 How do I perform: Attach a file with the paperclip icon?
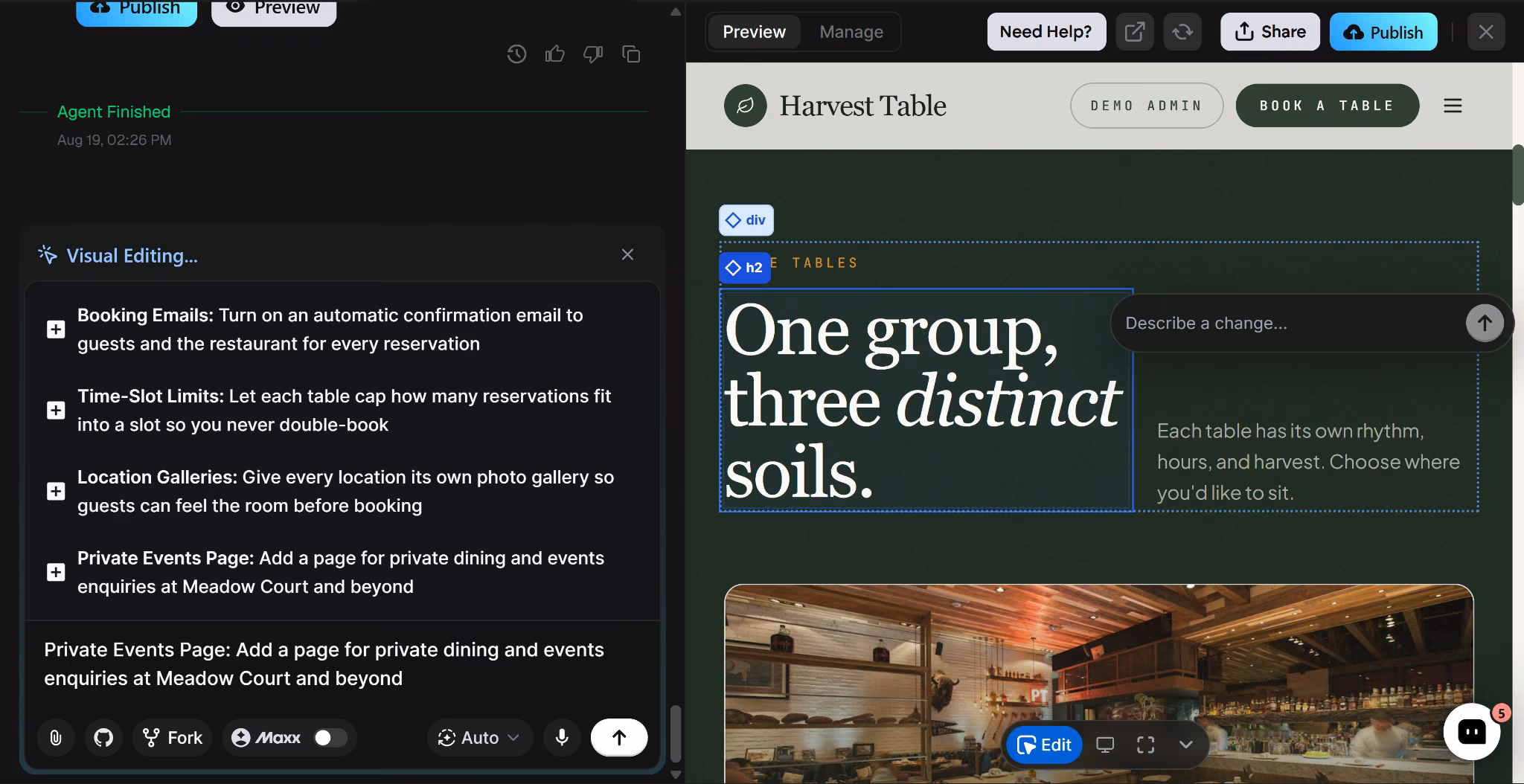(x=56, y=737)
